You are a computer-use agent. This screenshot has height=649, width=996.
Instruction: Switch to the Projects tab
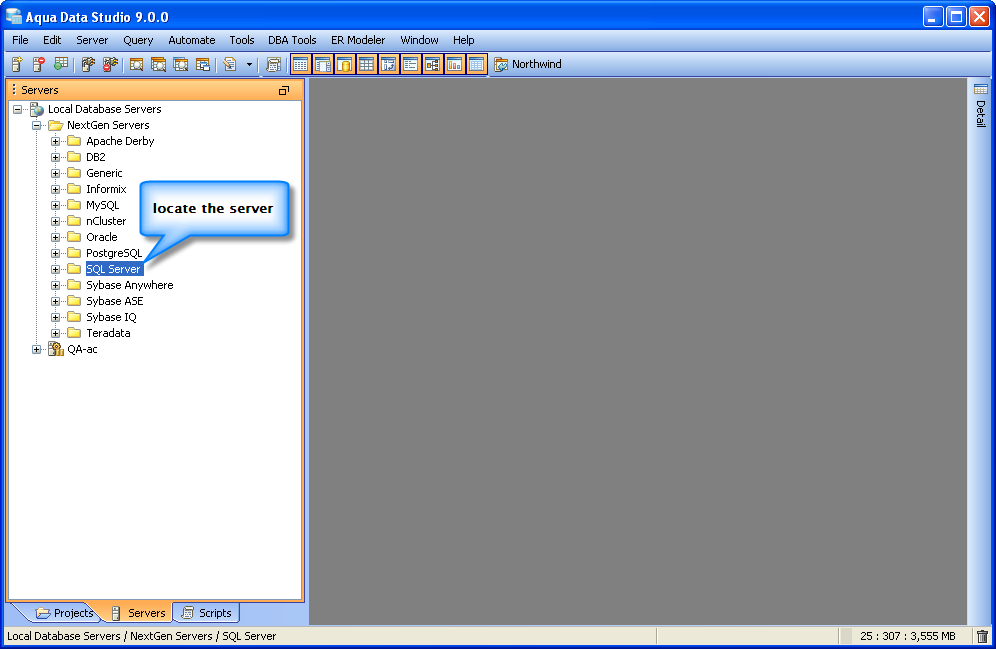65,613
